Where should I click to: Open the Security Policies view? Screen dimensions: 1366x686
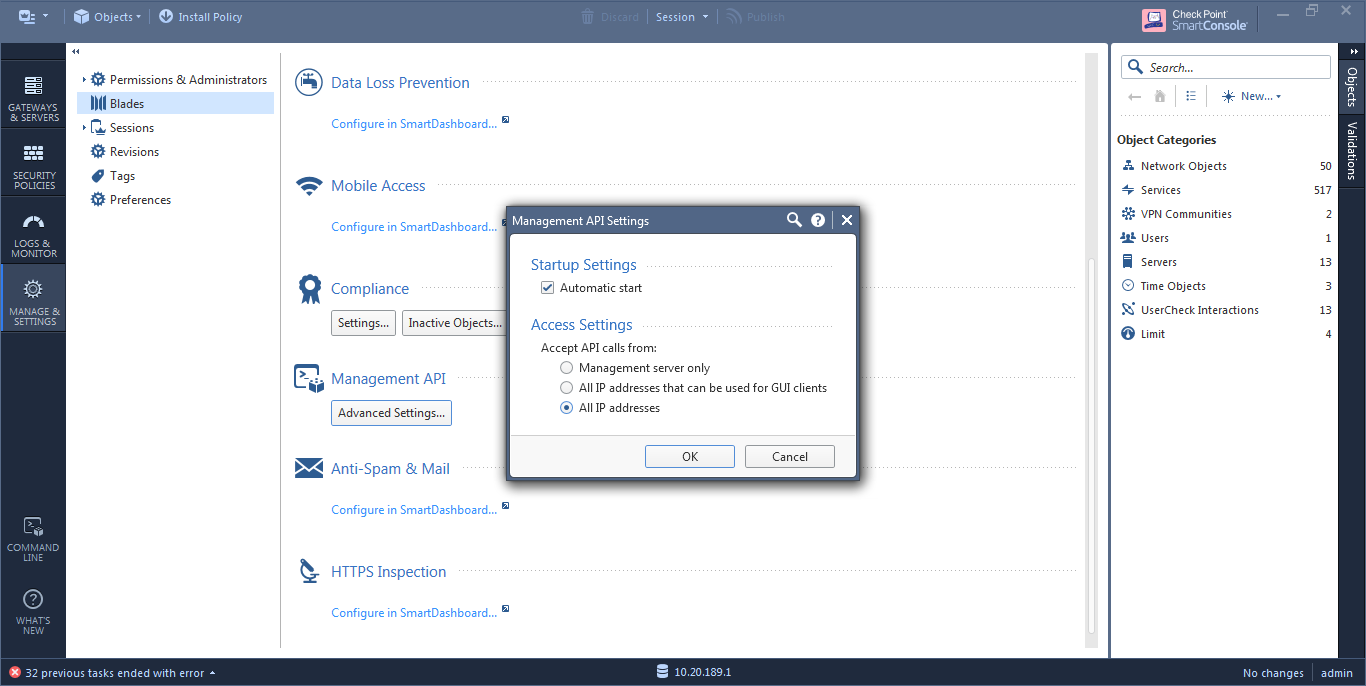(33, 166)
